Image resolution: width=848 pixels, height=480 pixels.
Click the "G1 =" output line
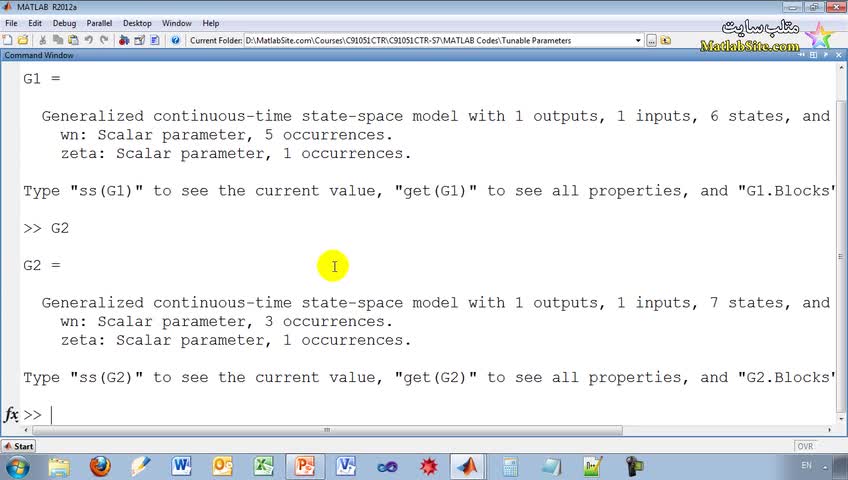(42, 79)
